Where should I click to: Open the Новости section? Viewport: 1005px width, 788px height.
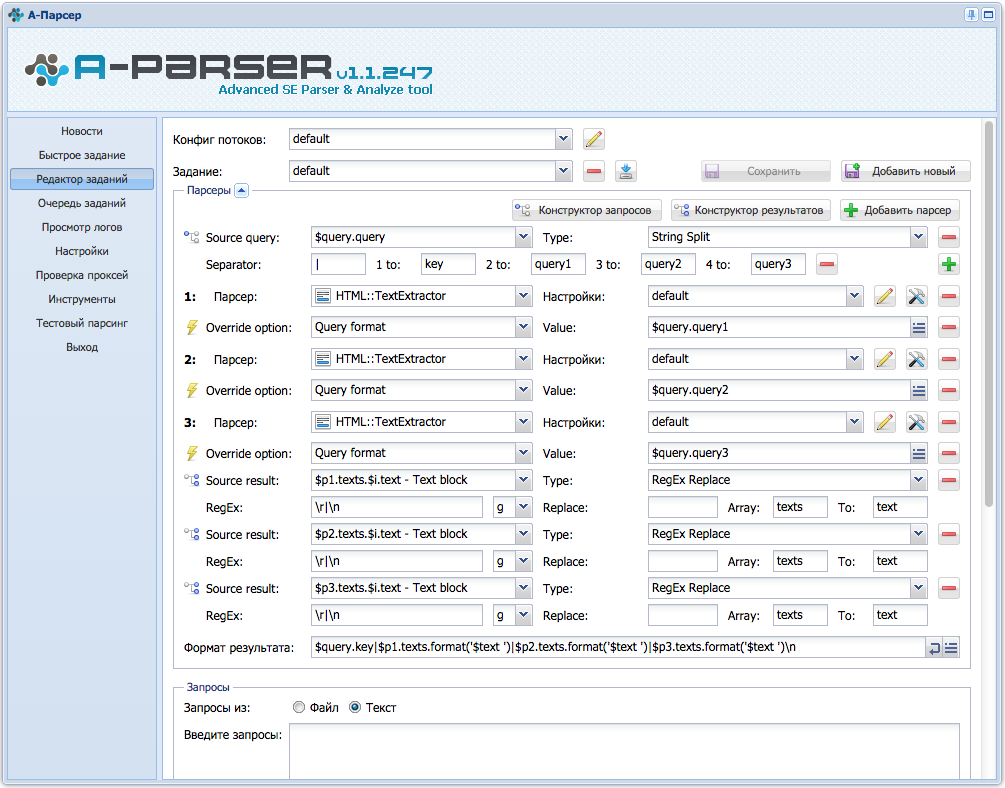tap(82, 131)
